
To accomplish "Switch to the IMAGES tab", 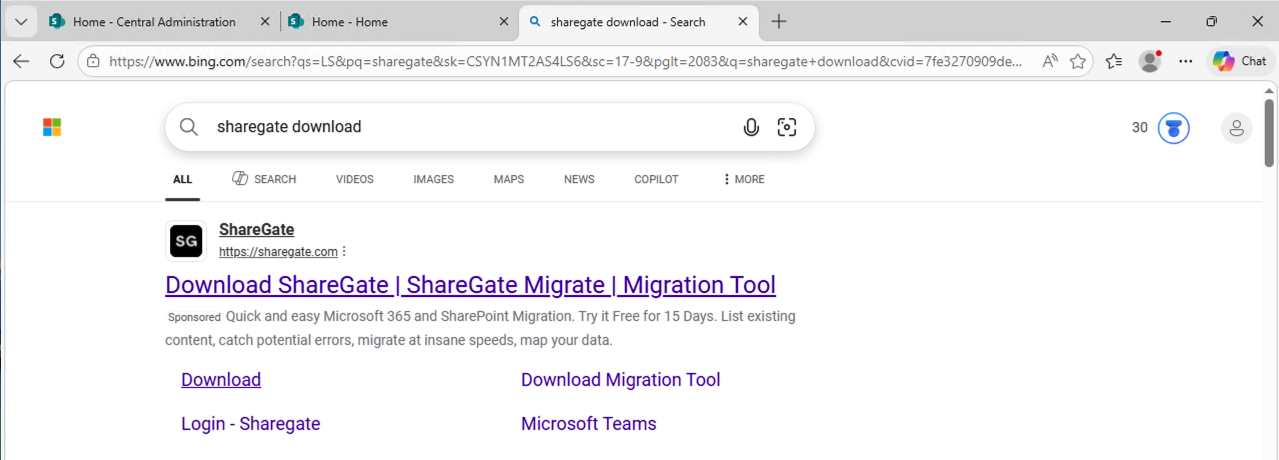I will (434, 180).
